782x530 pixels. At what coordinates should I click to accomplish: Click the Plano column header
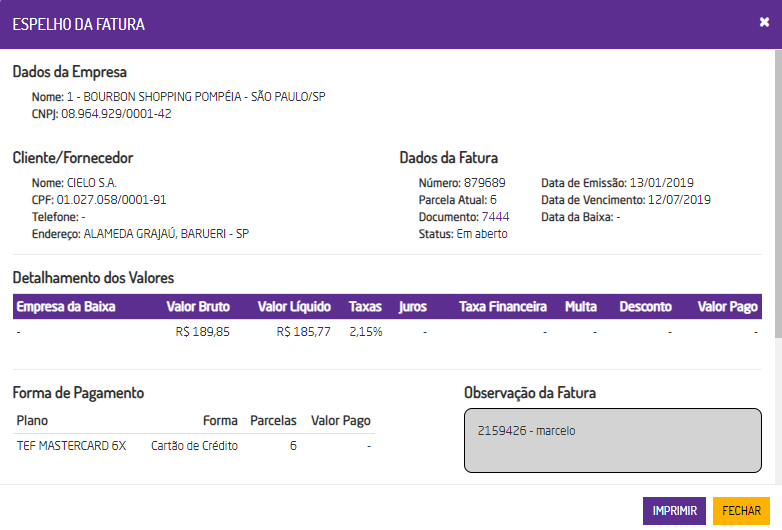[32, 421]
